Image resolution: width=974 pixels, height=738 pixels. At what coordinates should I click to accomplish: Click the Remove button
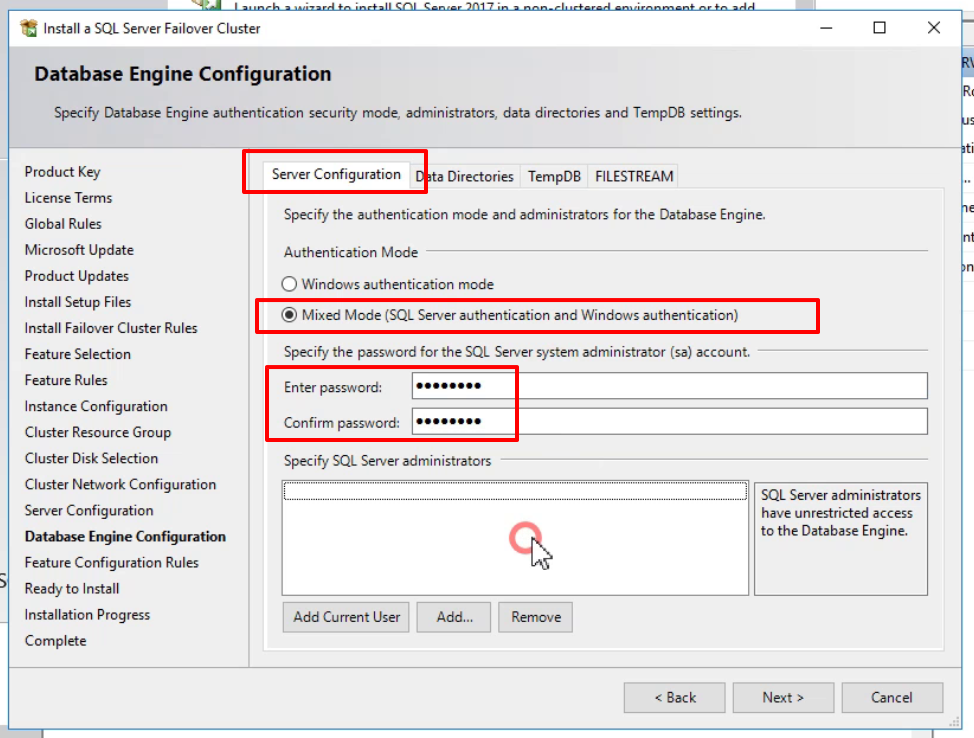[x=535, y=617]
